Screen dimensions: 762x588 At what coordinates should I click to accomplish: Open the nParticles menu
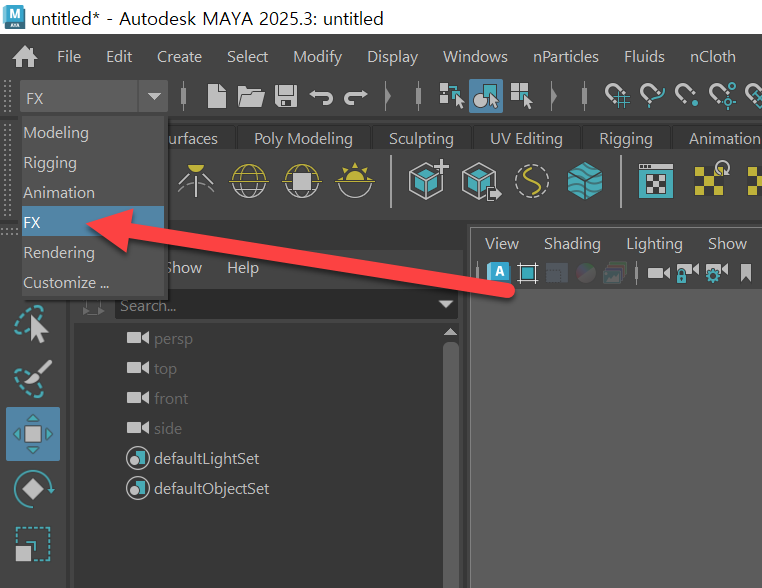coord(566,57)
